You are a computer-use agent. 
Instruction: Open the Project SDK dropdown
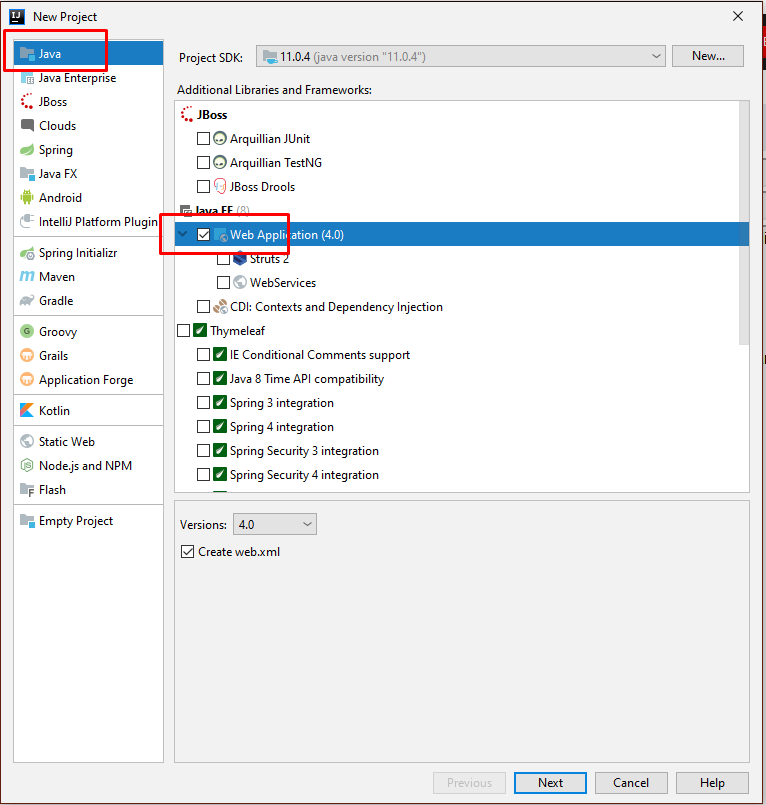(x=461, y=56)
